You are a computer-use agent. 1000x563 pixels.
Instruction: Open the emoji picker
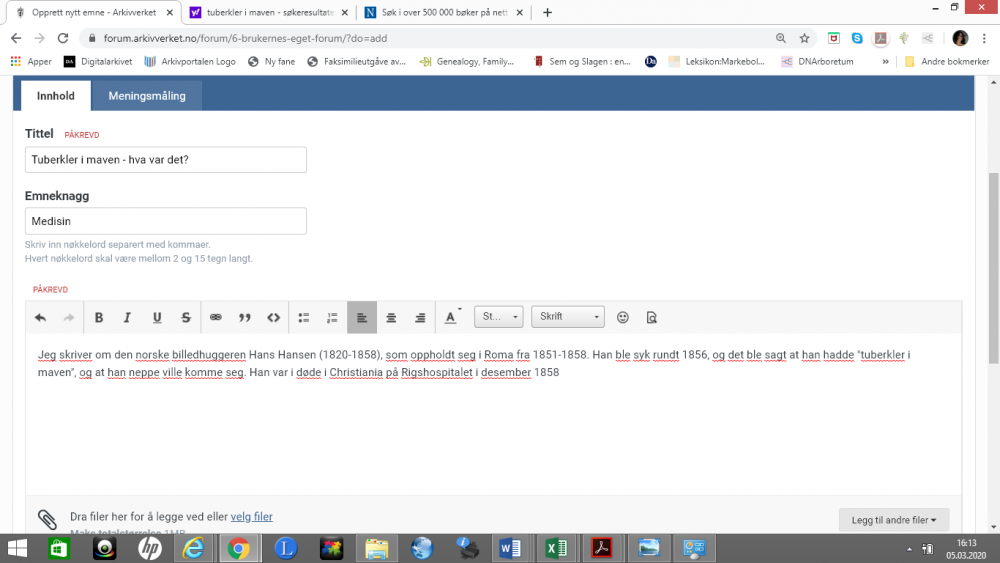pos(623,317)
